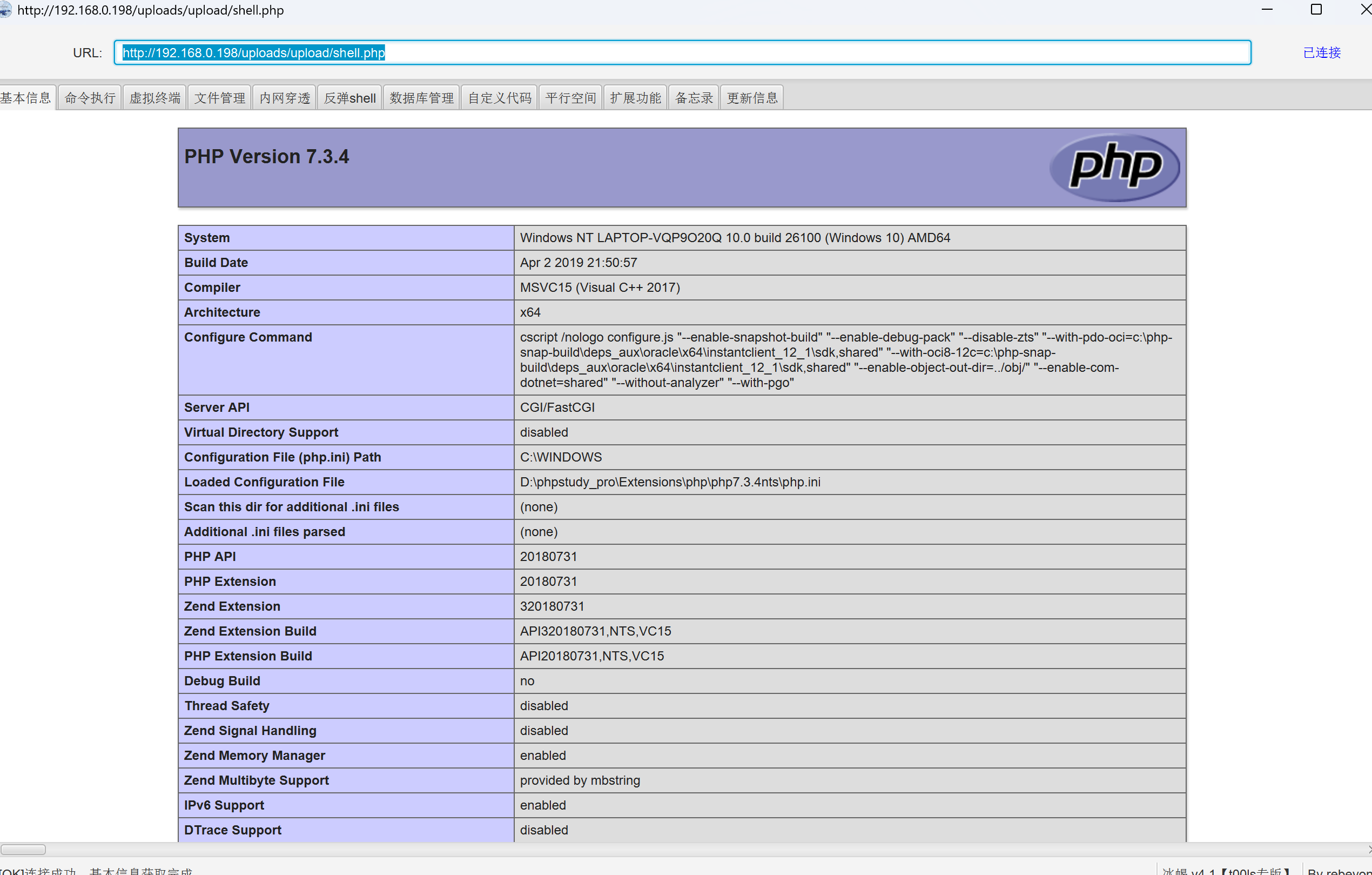This screenshot has height=875, width=1372.
Task: Click the PHP Extension label
Action: (x=230, y=582)
